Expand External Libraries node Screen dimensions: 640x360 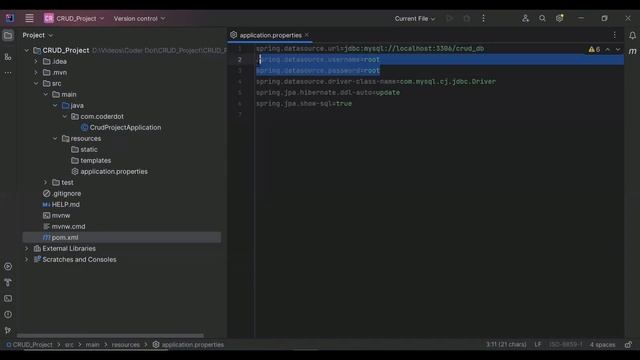27,248
